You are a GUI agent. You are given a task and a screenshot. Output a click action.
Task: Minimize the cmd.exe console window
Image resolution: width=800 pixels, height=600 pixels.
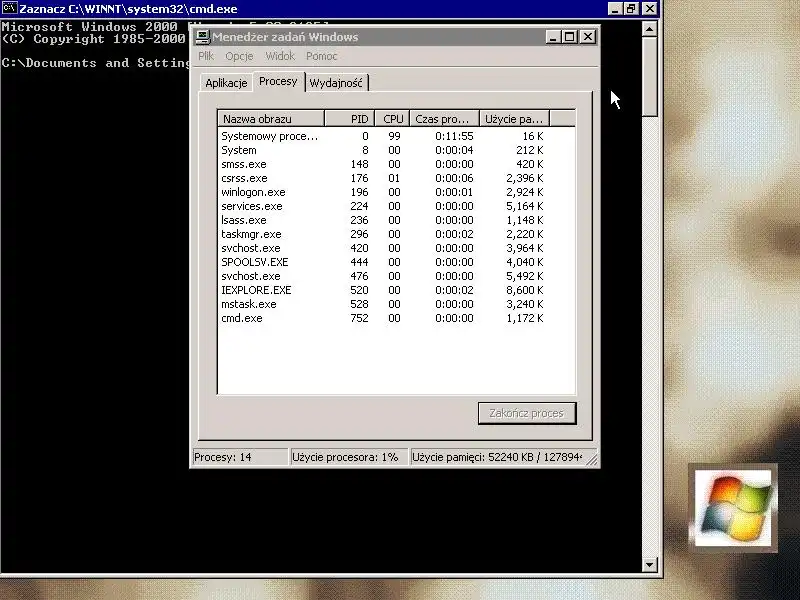click(x=615, y=9)
